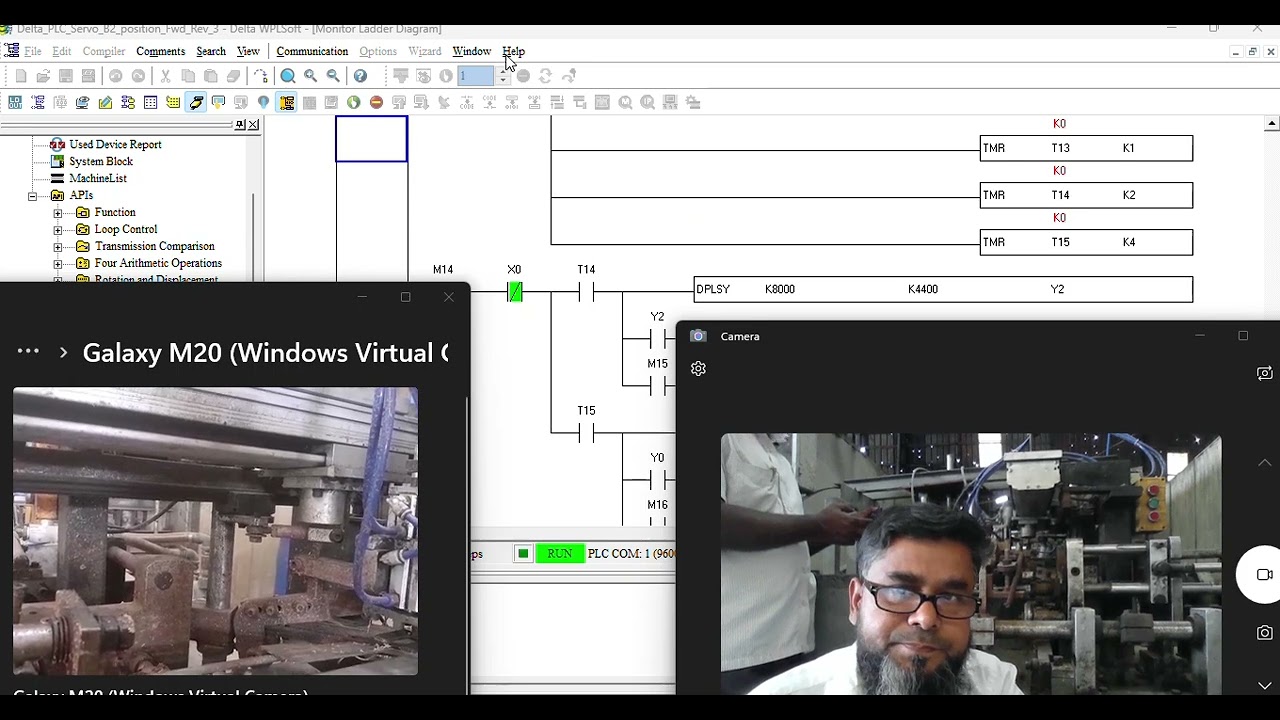This screenshot has width=1280, height=720.
Task: Click the blue Zoom magnifier icon
Action: click(x=288, y=76)
